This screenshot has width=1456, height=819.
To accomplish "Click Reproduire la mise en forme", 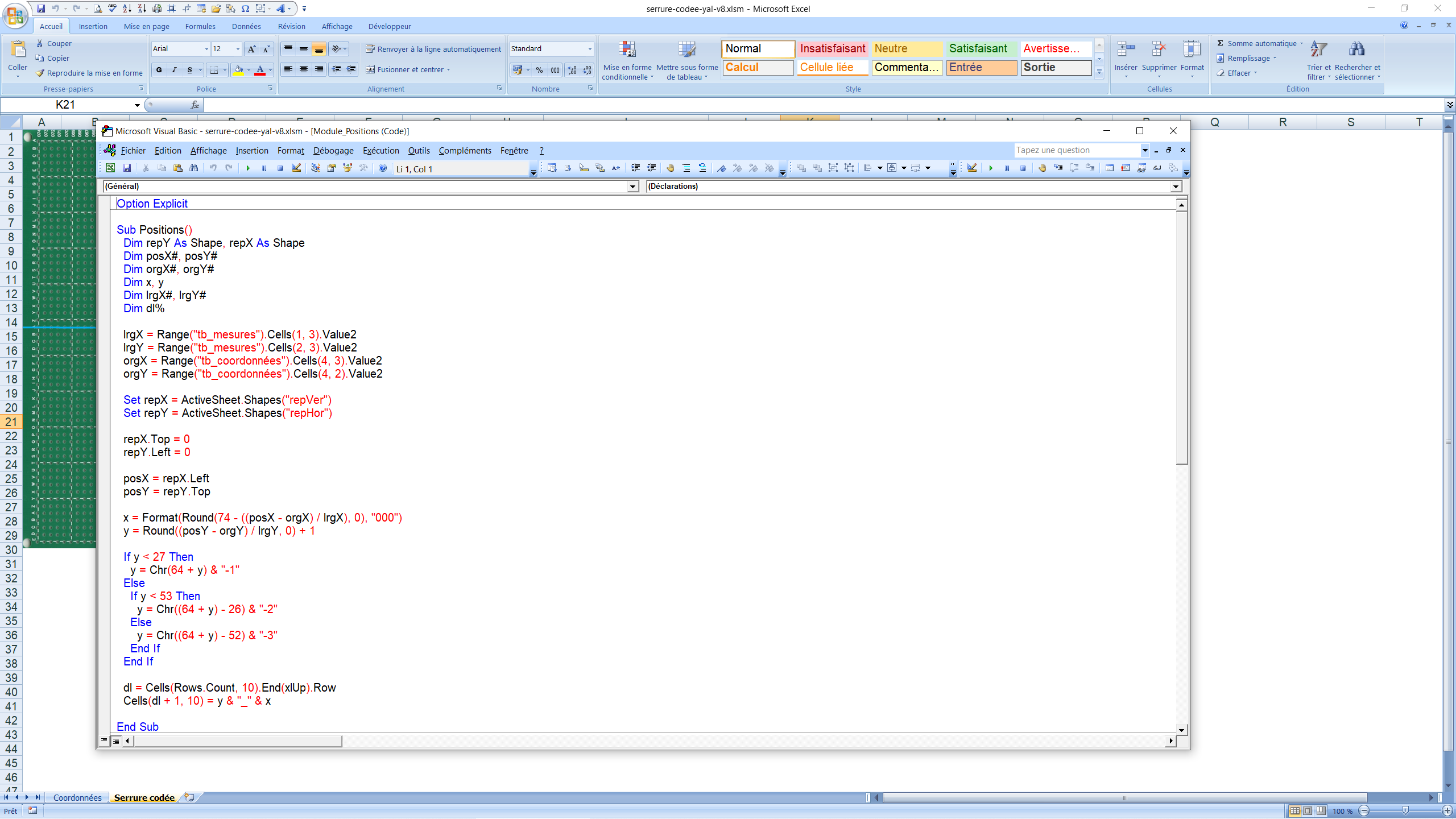I will click(x=89, y=73).
